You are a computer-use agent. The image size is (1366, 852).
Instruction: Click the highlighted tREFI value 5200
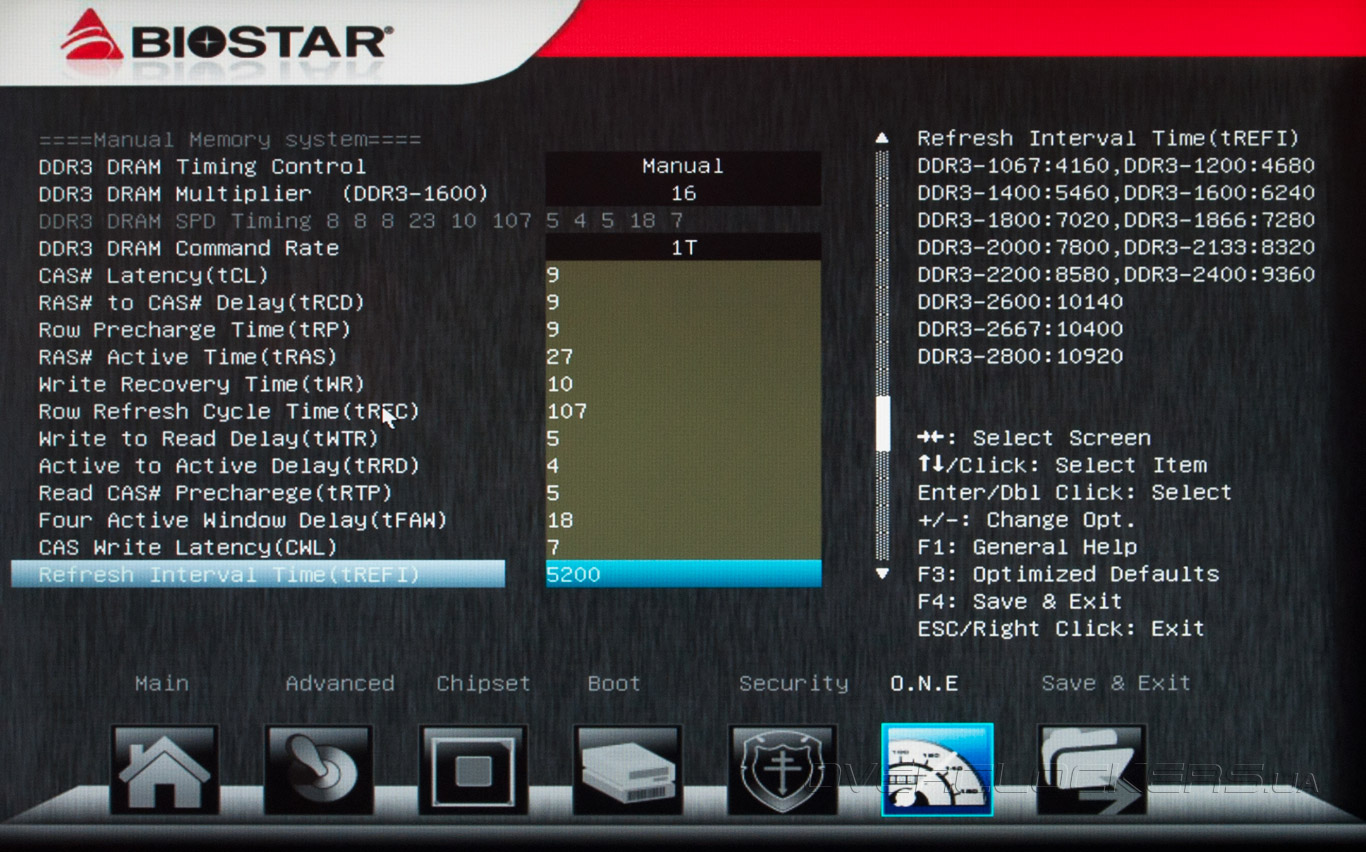tap(683, 574)
